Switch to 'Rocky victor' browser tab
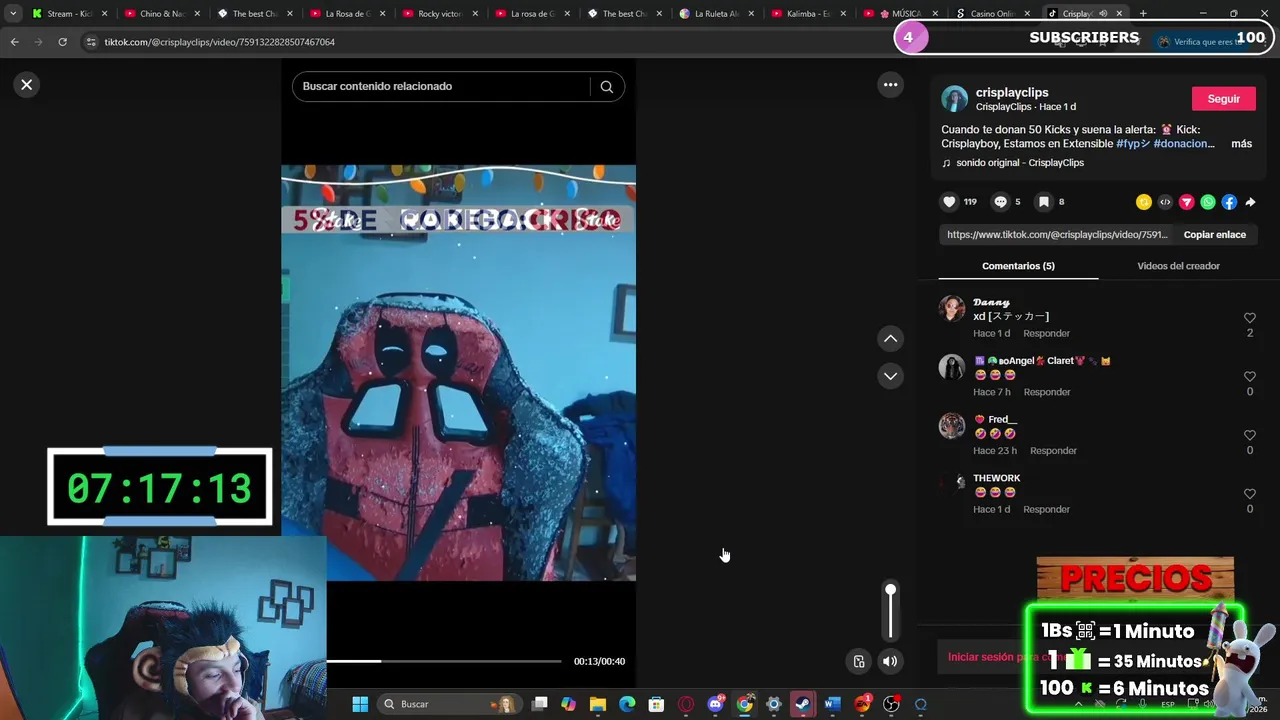The width and height of the screenshot is (1280, 720). pyautogui.click(x=440, y=14)
